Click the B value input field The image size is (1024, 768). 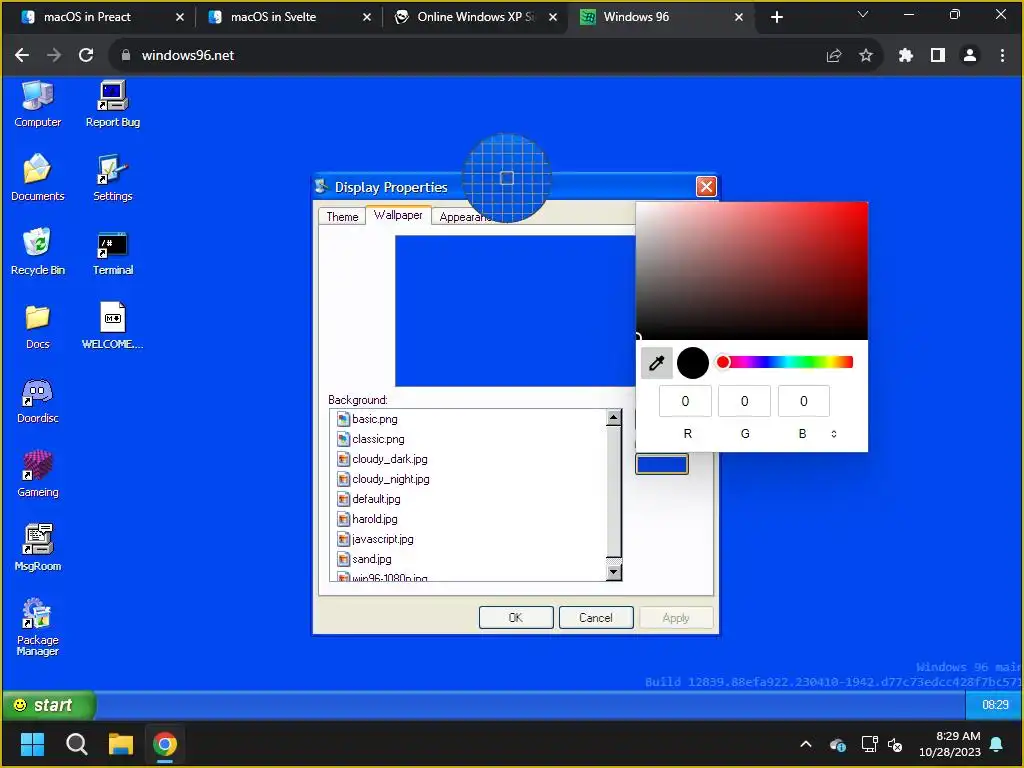pyautogui.click(x=803, y=401)
